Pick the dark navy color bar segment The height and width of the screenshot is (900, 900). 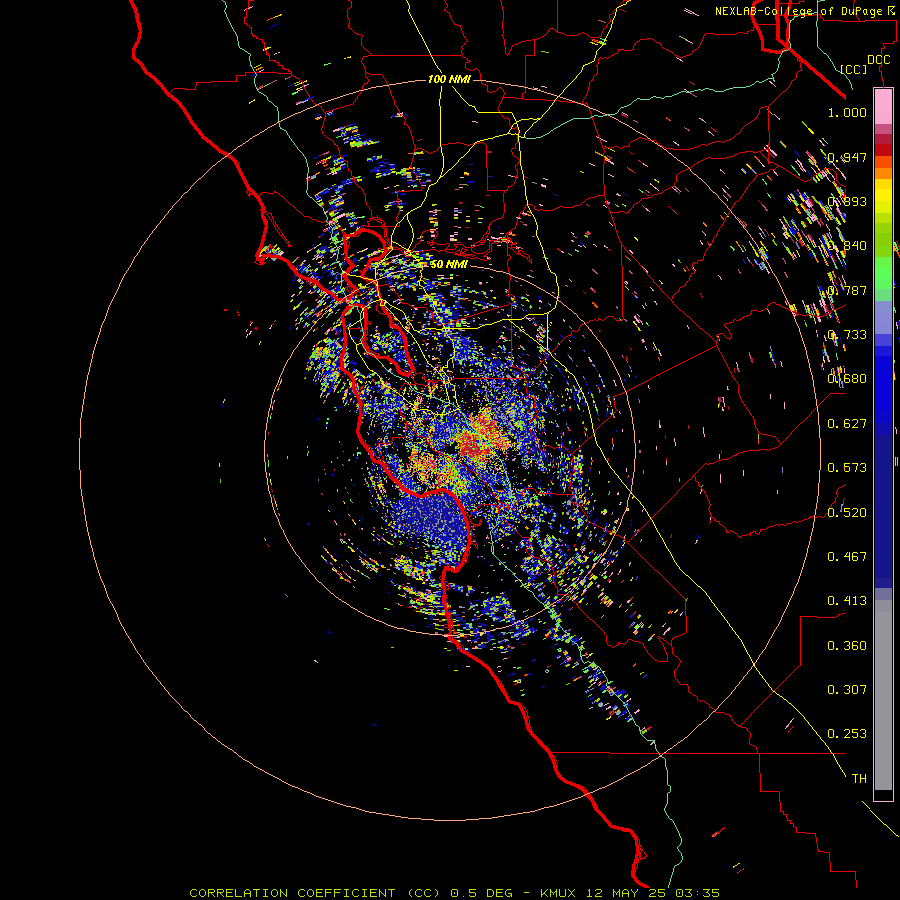coord(883,506)
